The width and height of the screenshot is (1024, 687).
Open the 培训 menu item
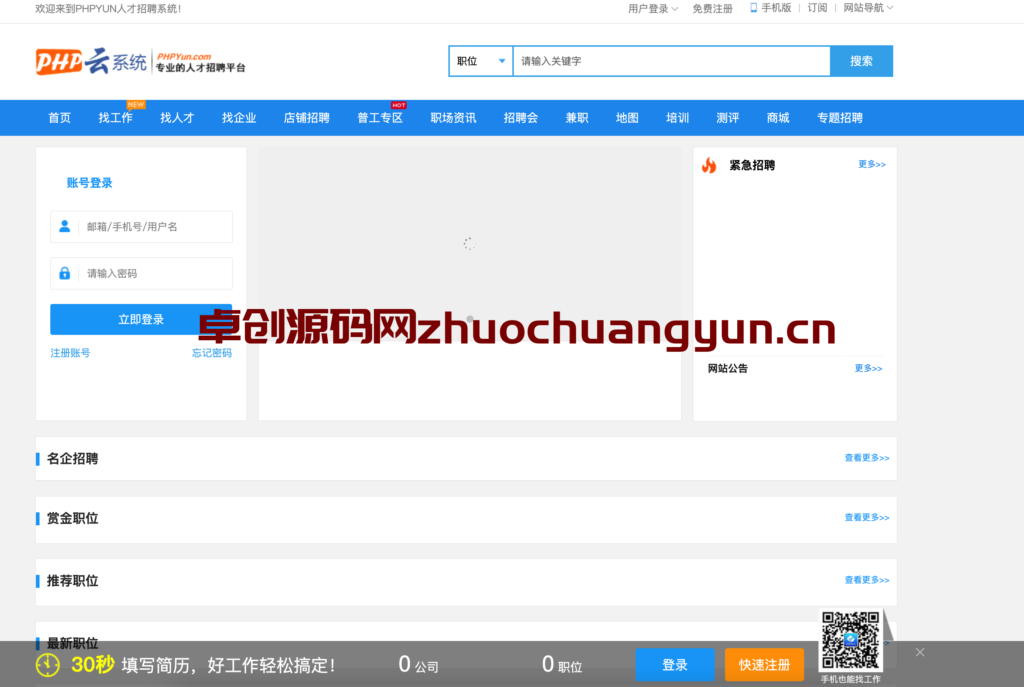click(677, 118)
